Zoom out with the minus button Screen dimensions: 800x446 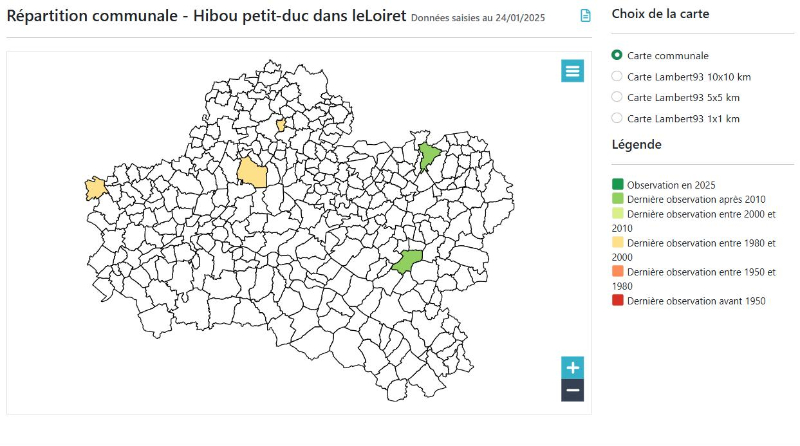point(572,390)
